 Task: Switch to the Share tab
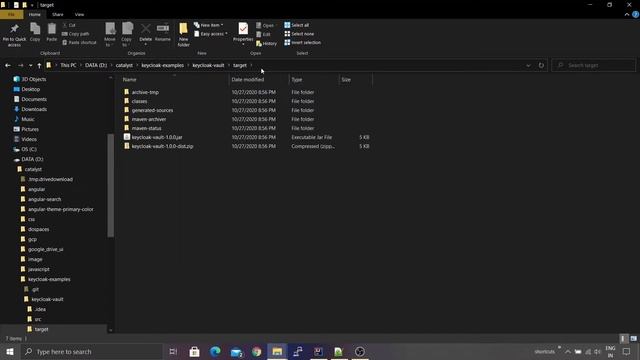(58, 14)
